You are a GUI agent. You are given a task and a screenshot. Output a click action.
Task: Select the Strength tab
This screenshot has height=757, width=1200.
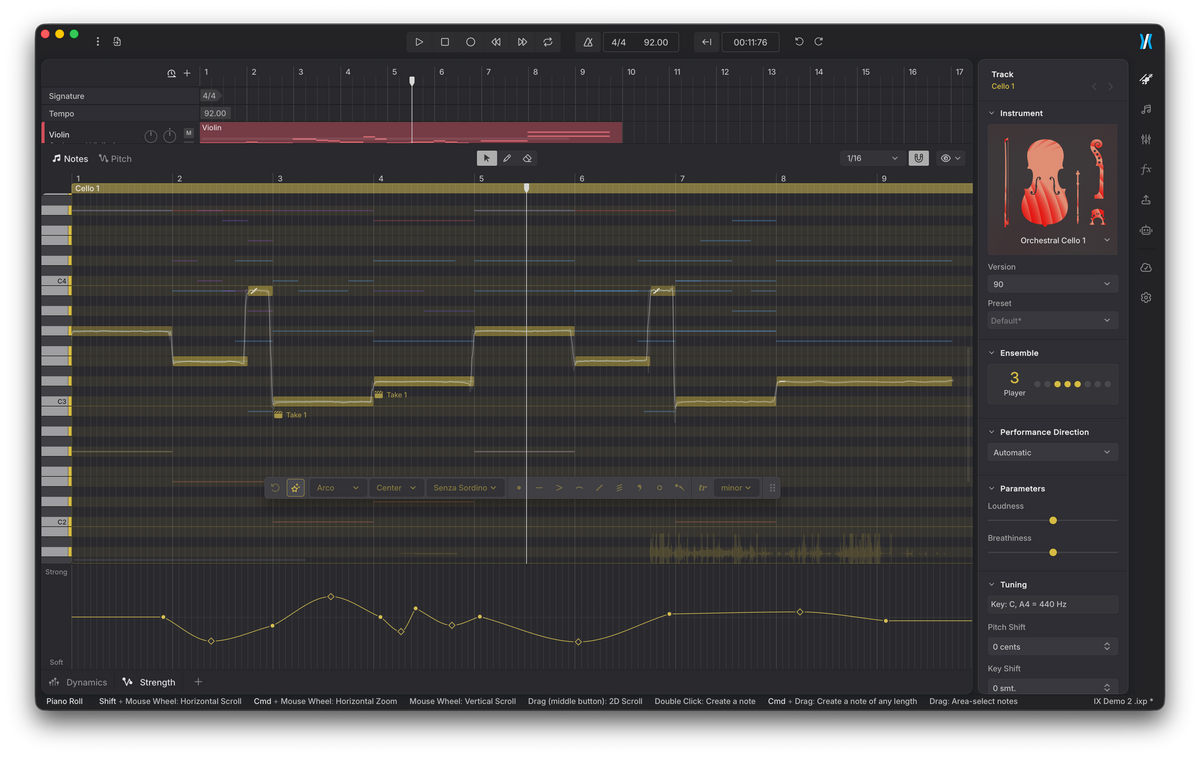(149, 682)
